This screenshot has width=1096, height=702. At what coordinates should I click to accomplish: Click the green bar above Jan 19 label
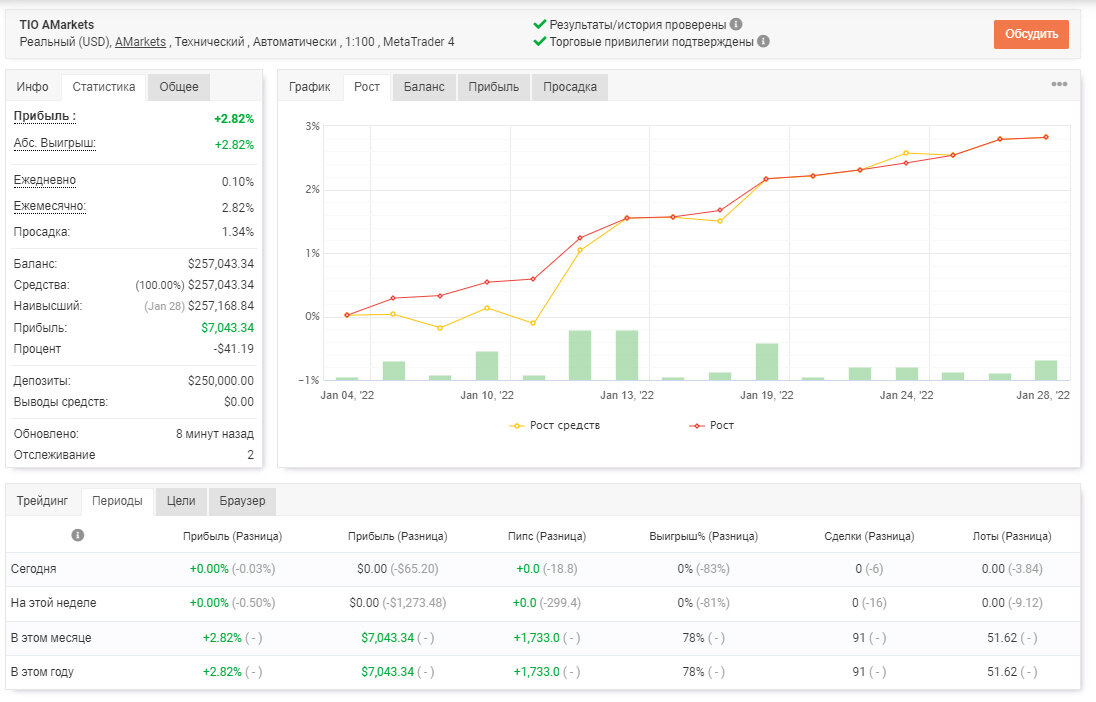(767, 362)
